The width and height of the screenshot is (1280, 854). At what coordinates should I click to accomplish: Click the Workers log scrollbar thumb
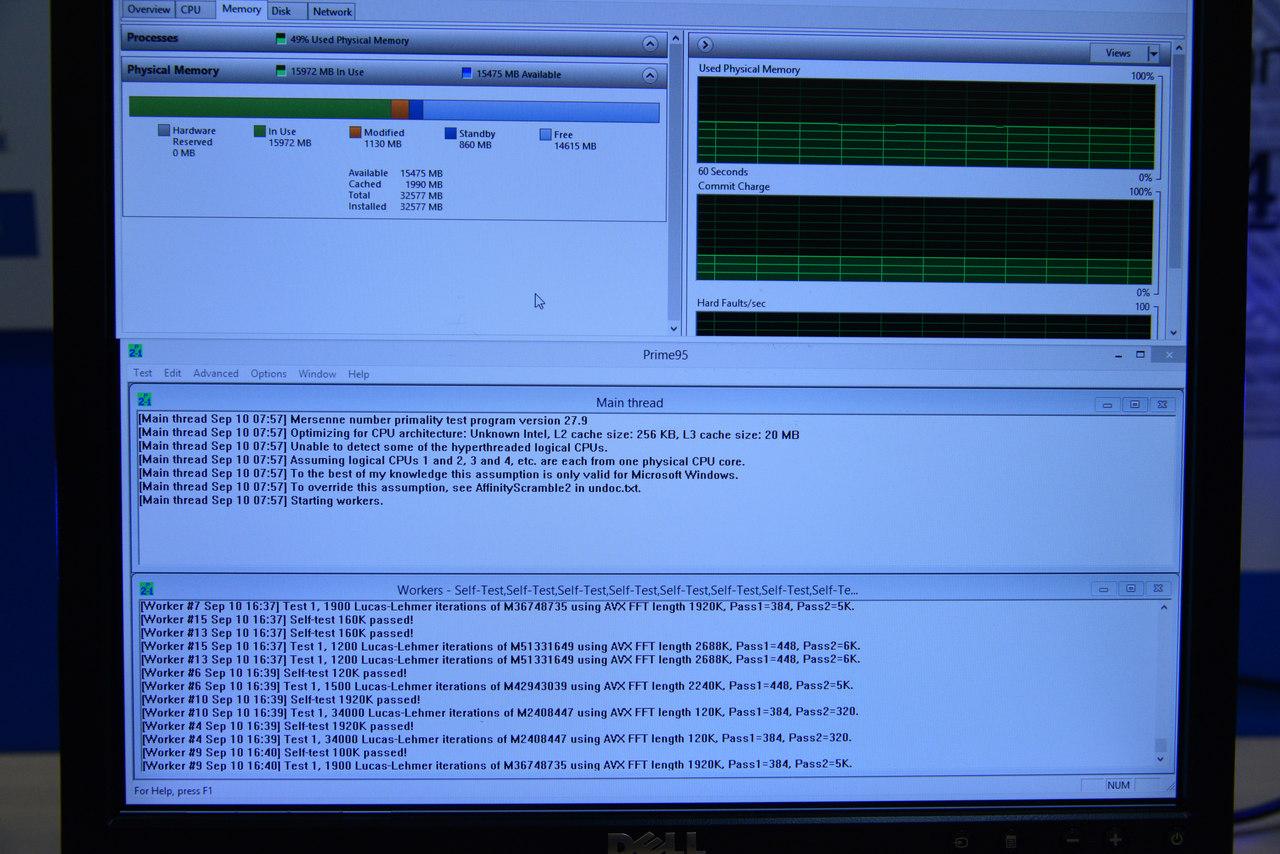[1160, 745]
